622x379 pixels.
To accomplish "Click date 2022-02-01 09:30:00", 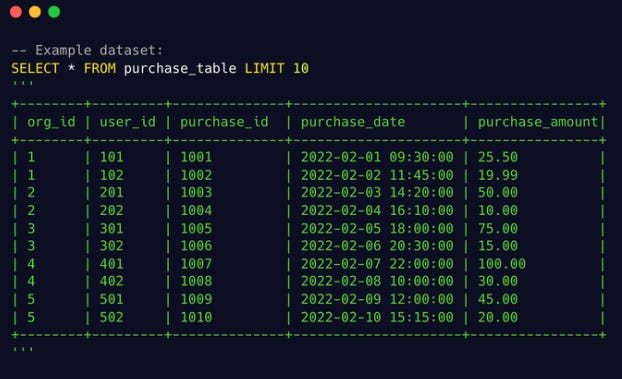I will click(x=377, y=157).
